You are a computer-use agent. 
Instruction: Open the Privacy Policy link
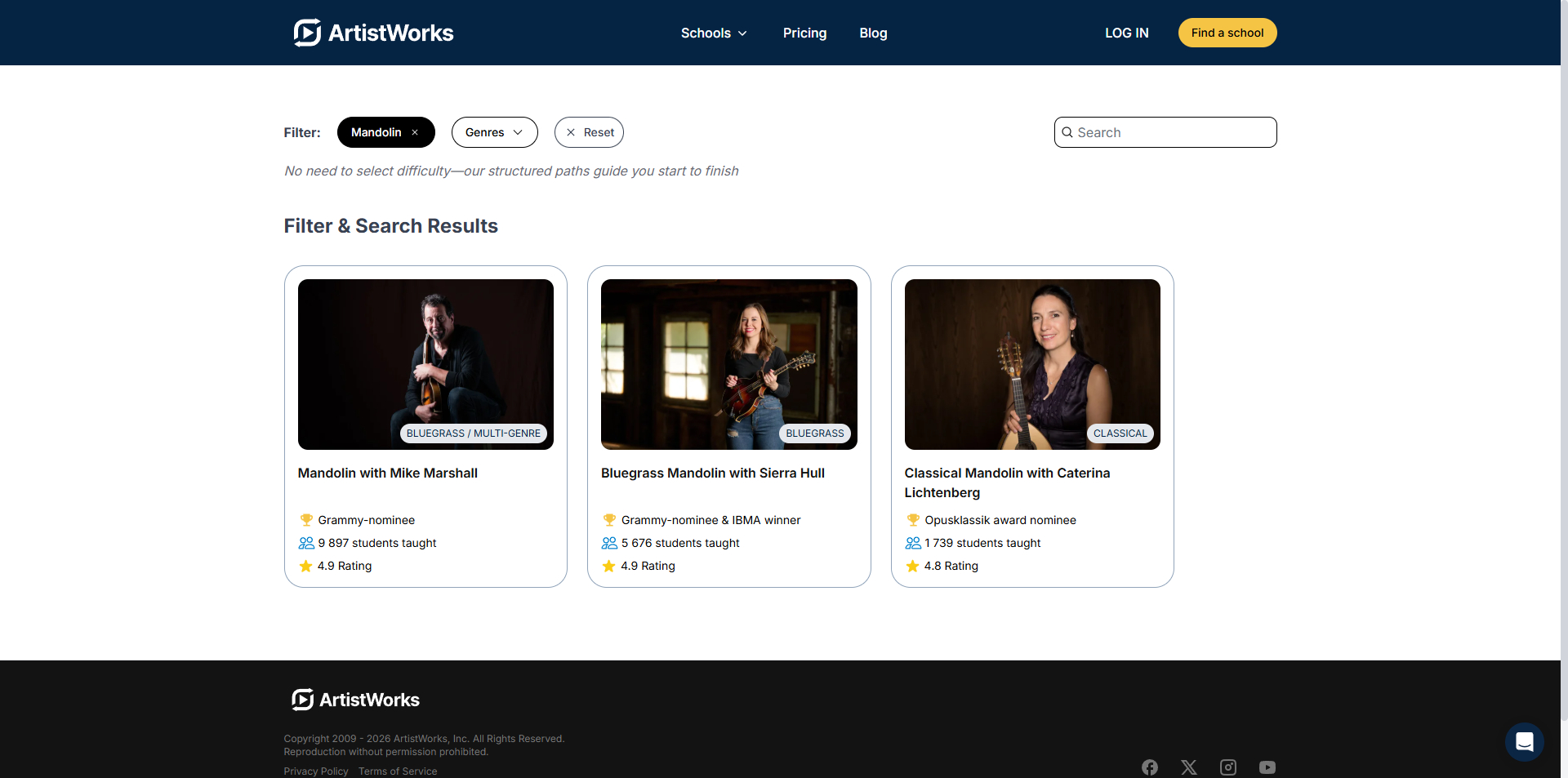point(315,771)
